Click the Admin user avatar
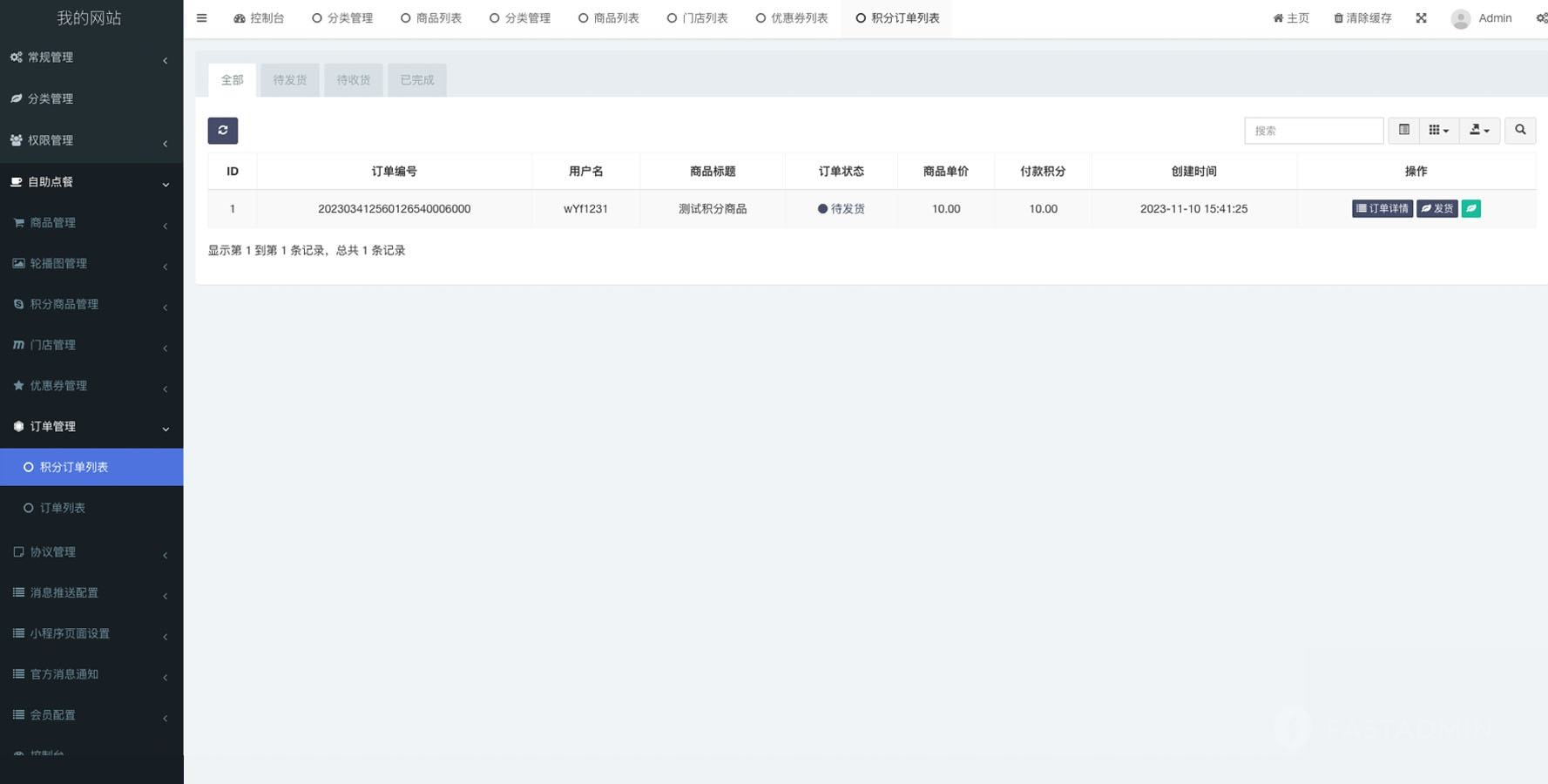This screenshot has height=784, width=1548. 1461,18
